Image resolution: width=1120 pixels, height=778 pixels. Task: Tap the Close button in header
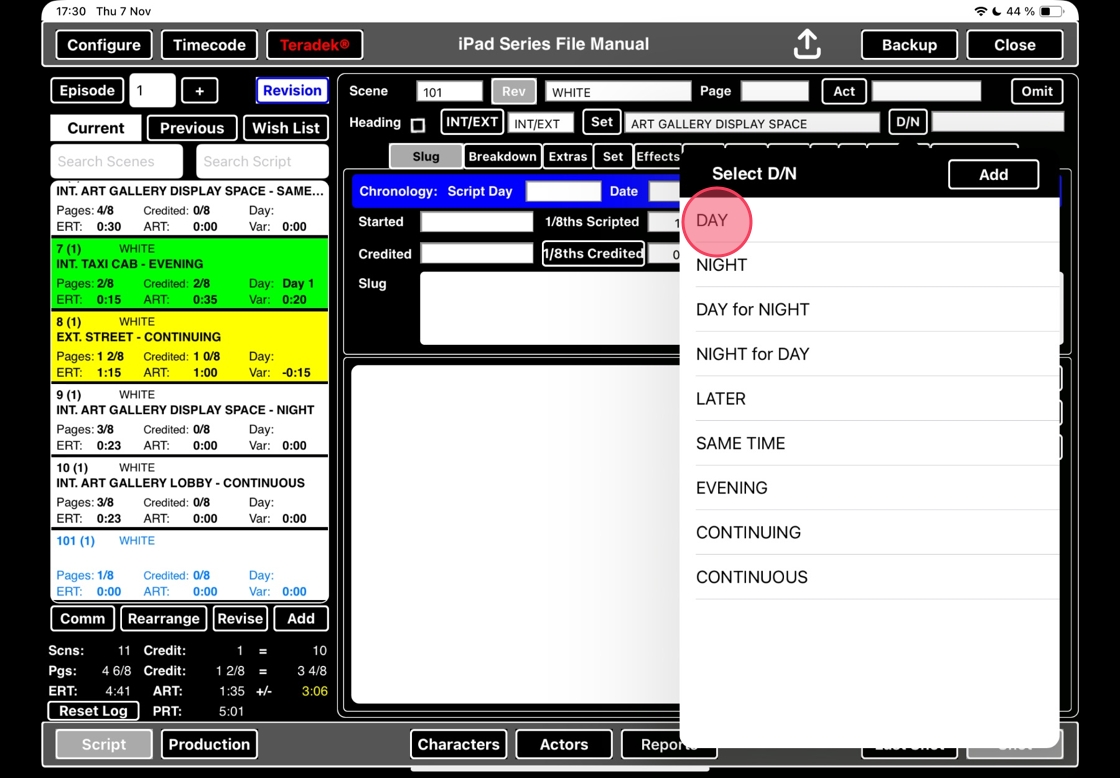click(1014, 45)
